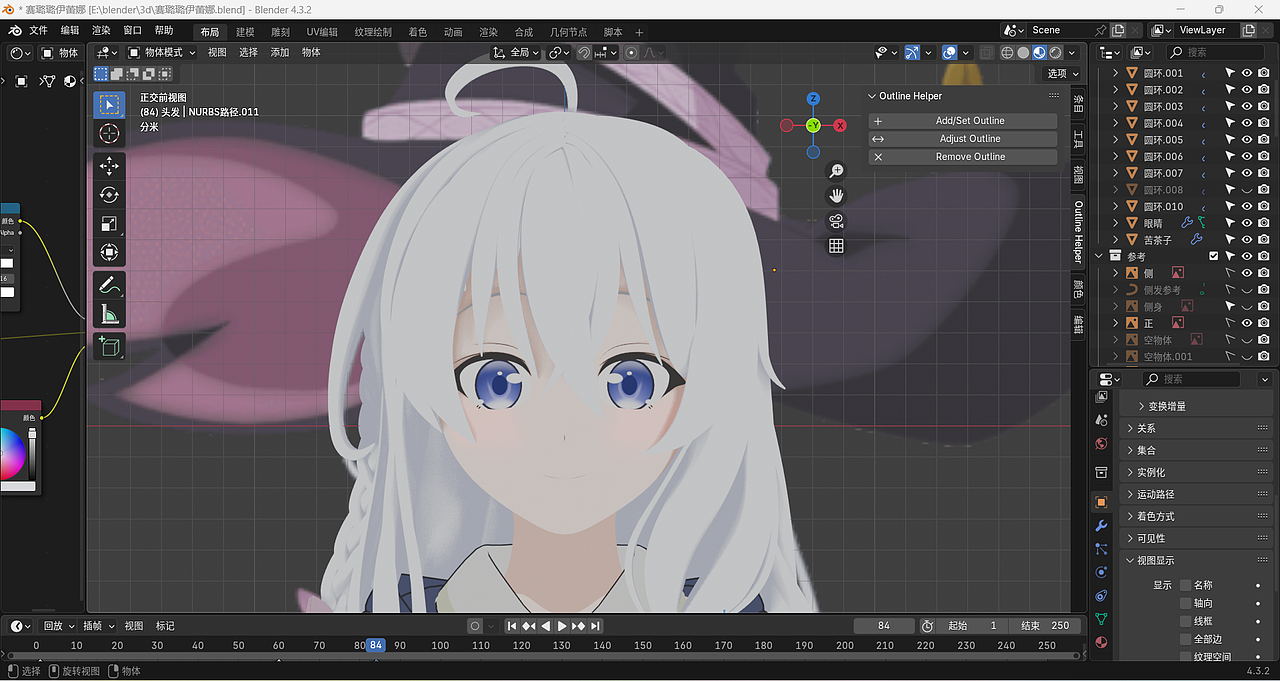1280x681 pixels.
Task: Uncheck the 参考 collection checkbox
Action: coord(1214,255)
